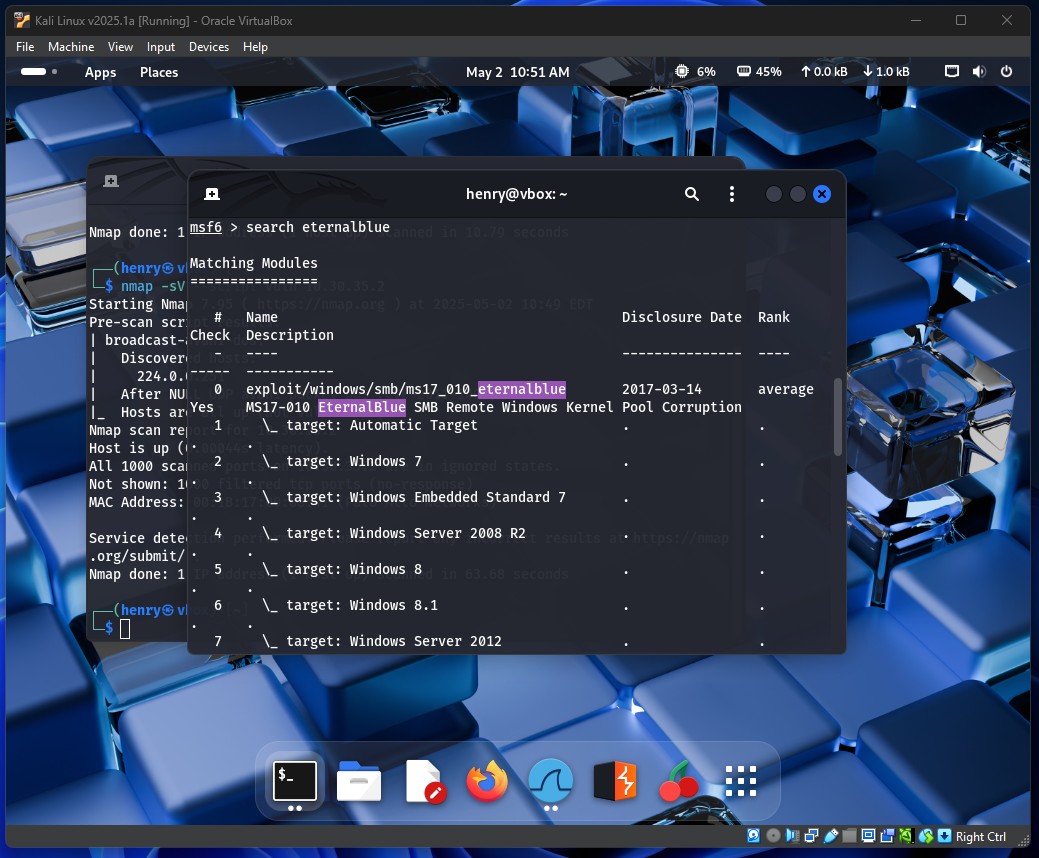This screenshot has height=858, width=1039.
Task: Click VirtualBox hard disk activity icon
Action: click(x=753, y=835)
